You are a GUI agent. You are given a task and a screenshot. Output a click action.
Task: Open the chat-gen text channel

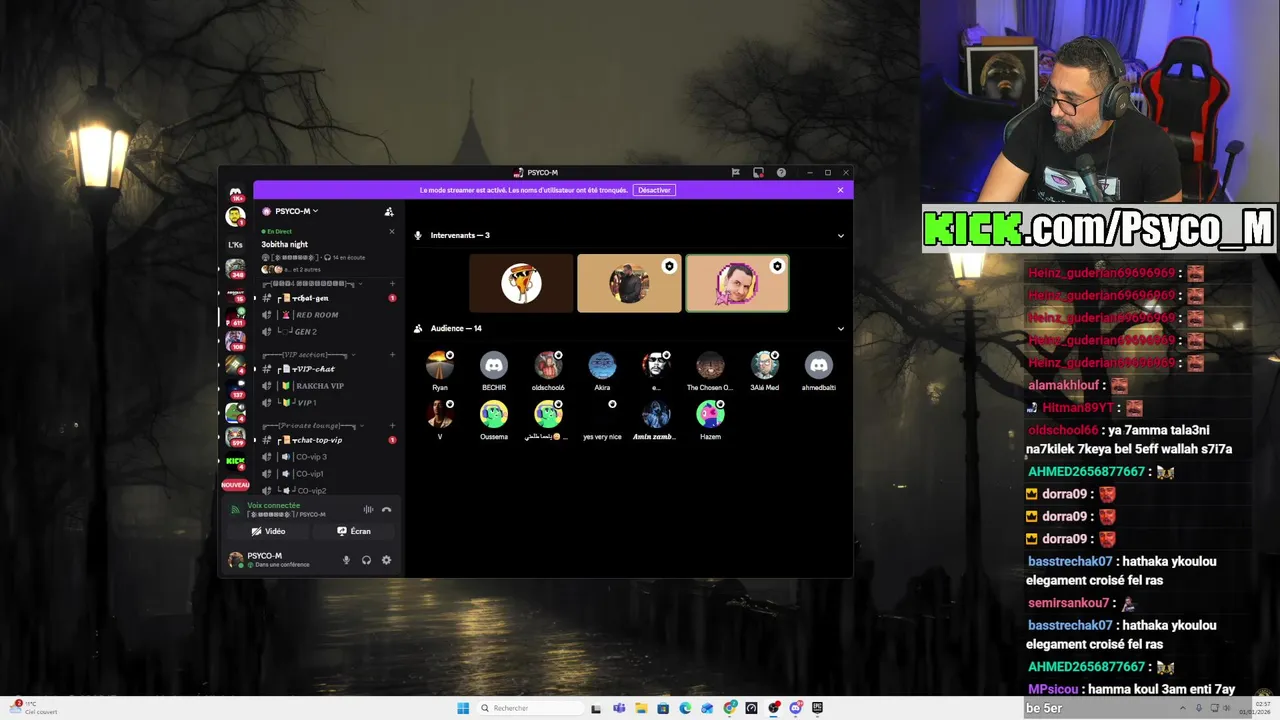click(328, 298)
